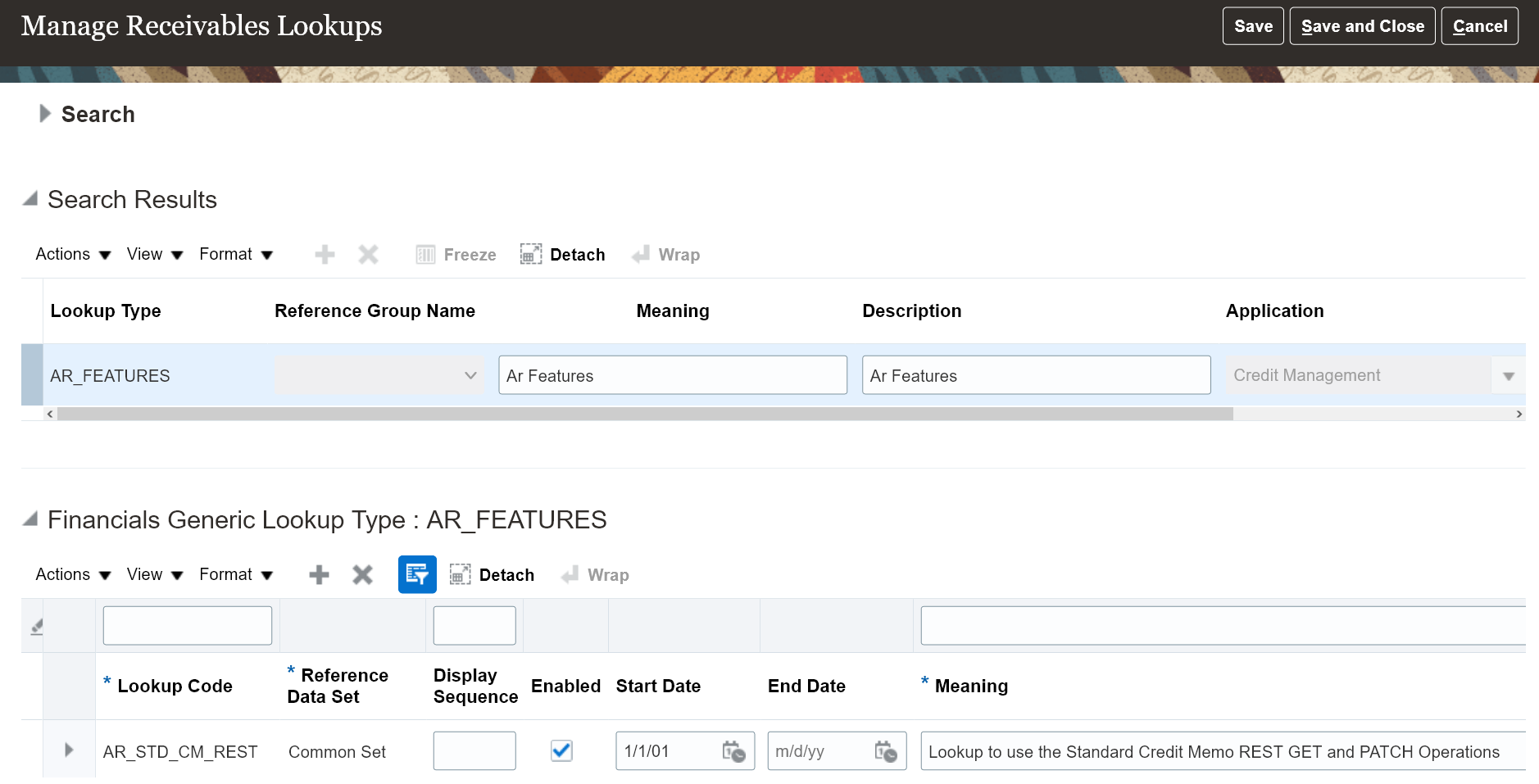This screenshot has width=1539, height=784.
Task: Open the lookup codes Format menu
Action: click(x=235, y=575)
